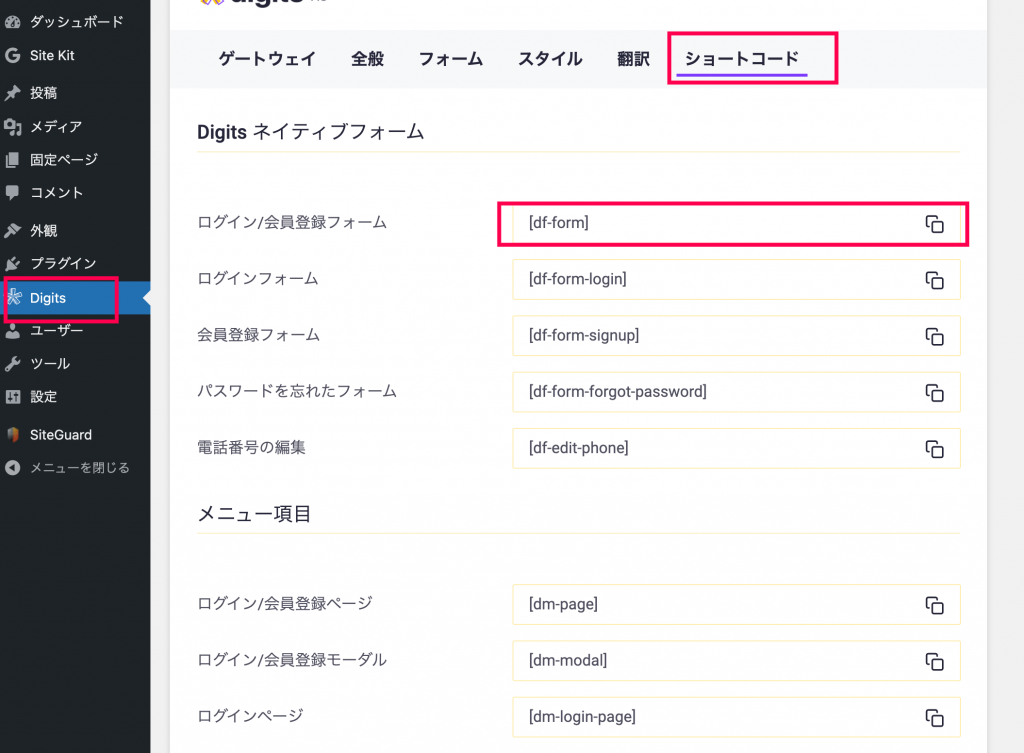Image resolution: width=1024 pixels, height=753 pixels.
Task: Click the ダッシュボード gauge icon
Action: point(12,22)
